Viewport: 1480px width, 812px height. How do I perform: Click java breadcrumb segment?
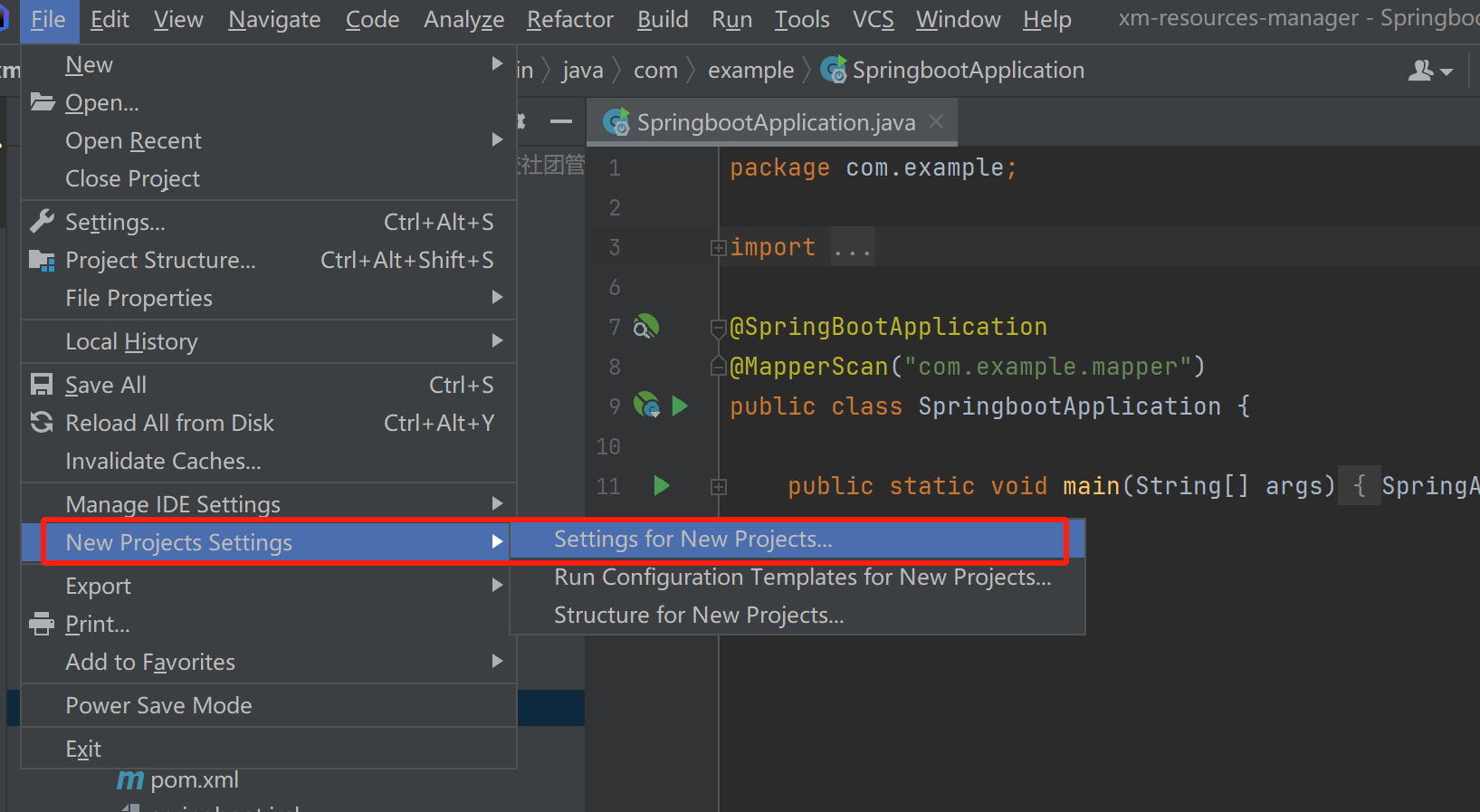(x=582, y=71)
